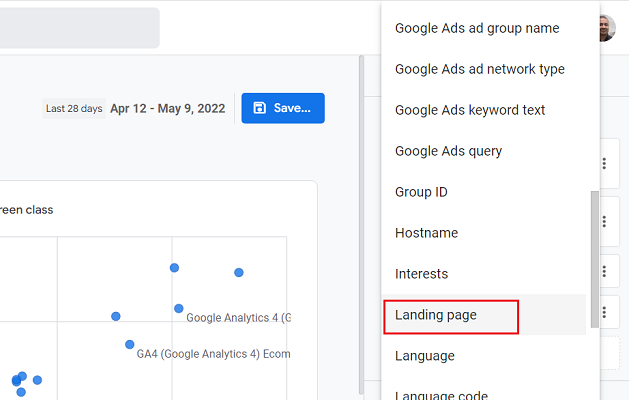Click the GA4 (Google Analytics 4) Ecom label
This screenshot has width=629, height=400.
pyautogui.click(x=213, y=354)
